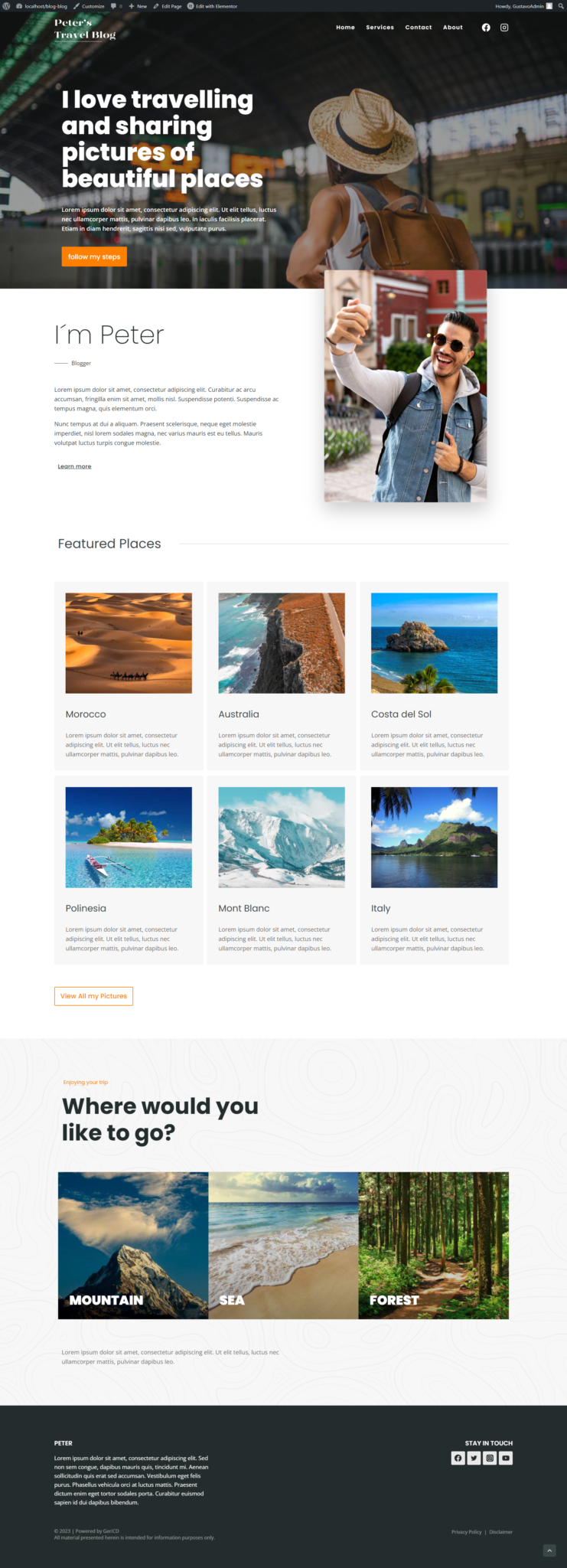Open the footer Facebook icon
Image resolution: width=567 pixels, height=1568 pixels.
point(458,1458)
